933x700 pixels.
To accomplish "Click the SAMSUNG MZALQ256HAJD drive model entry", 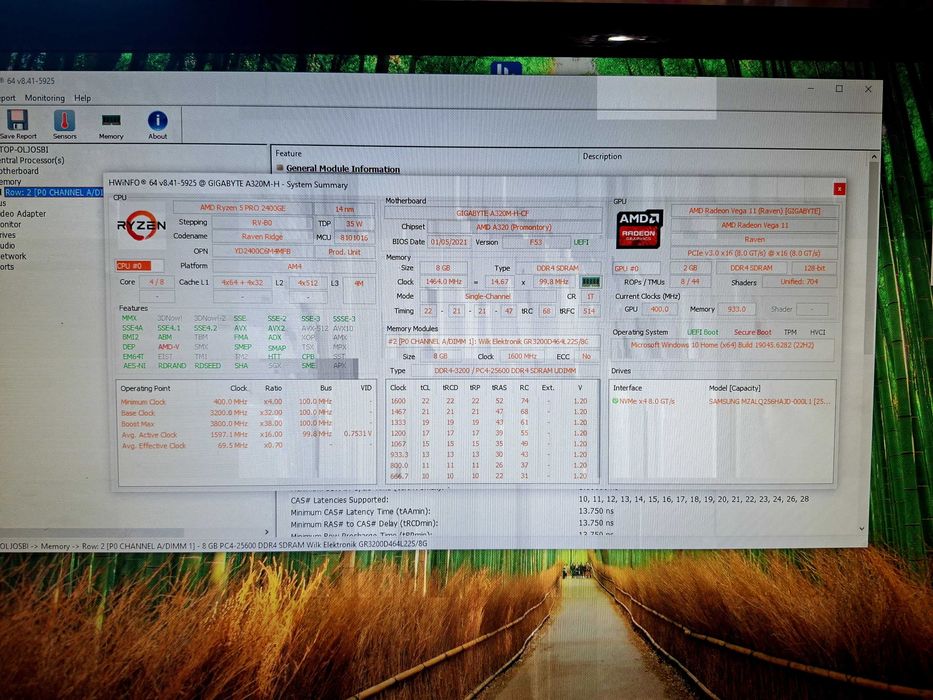I will (x=769, y=402).
